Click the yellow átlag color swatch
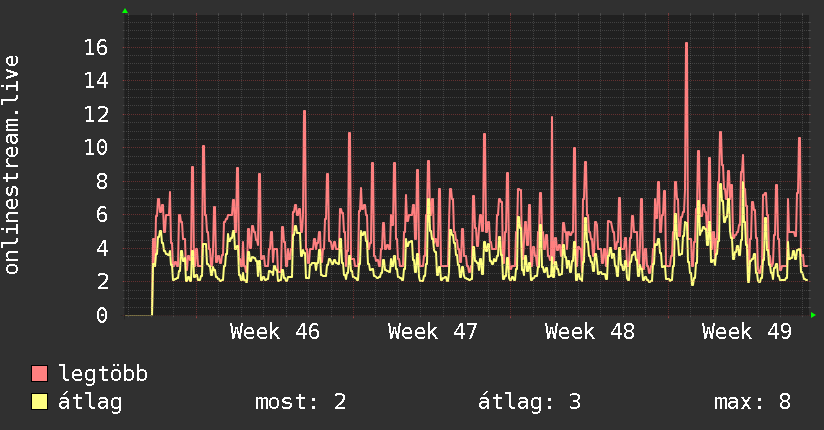The width and height of the screenshot is (824, 430). coord(39,402)
